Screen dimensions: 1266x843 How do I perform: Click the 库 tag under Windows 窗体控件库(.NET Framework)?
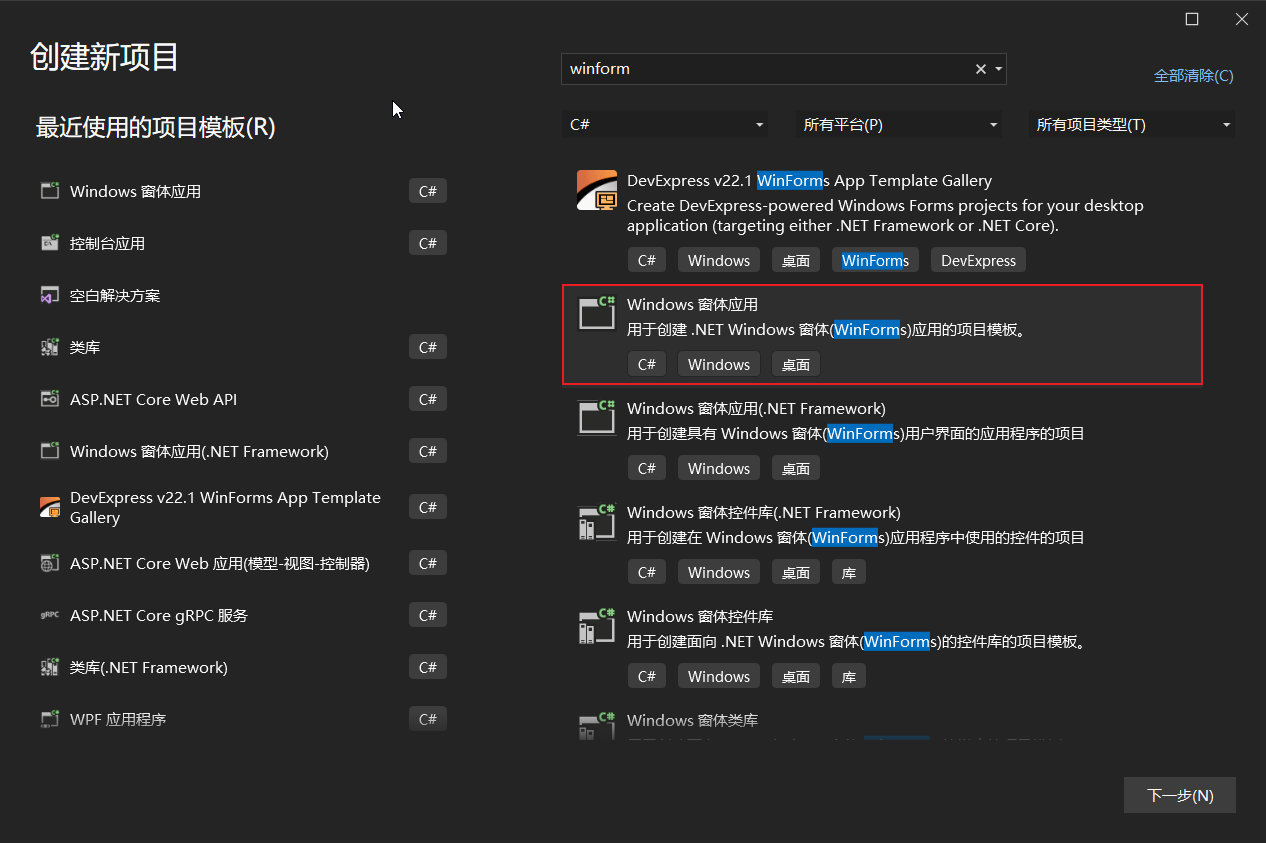849,572
